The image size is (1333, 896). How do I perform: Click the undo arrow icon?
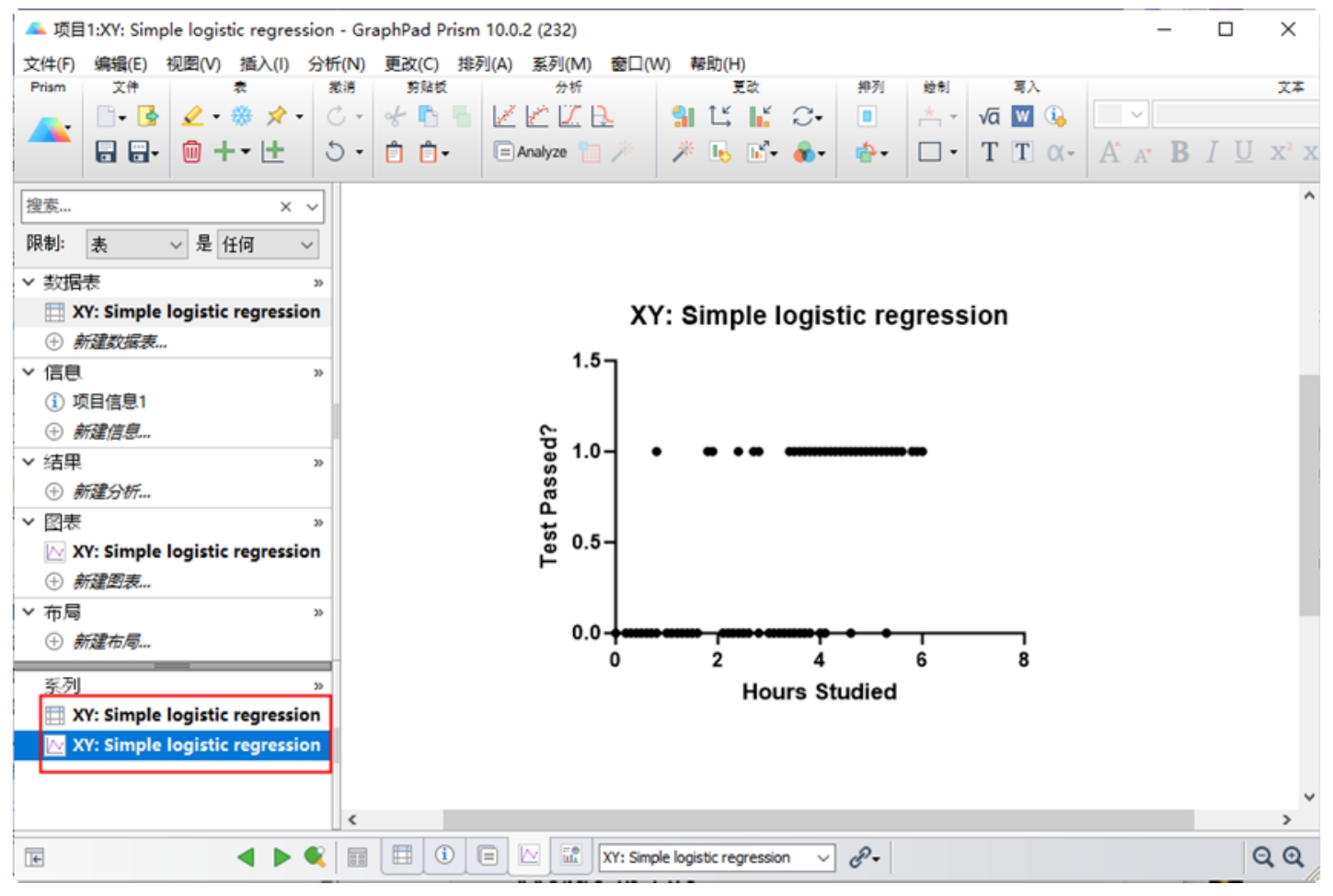tap(335, 152)
